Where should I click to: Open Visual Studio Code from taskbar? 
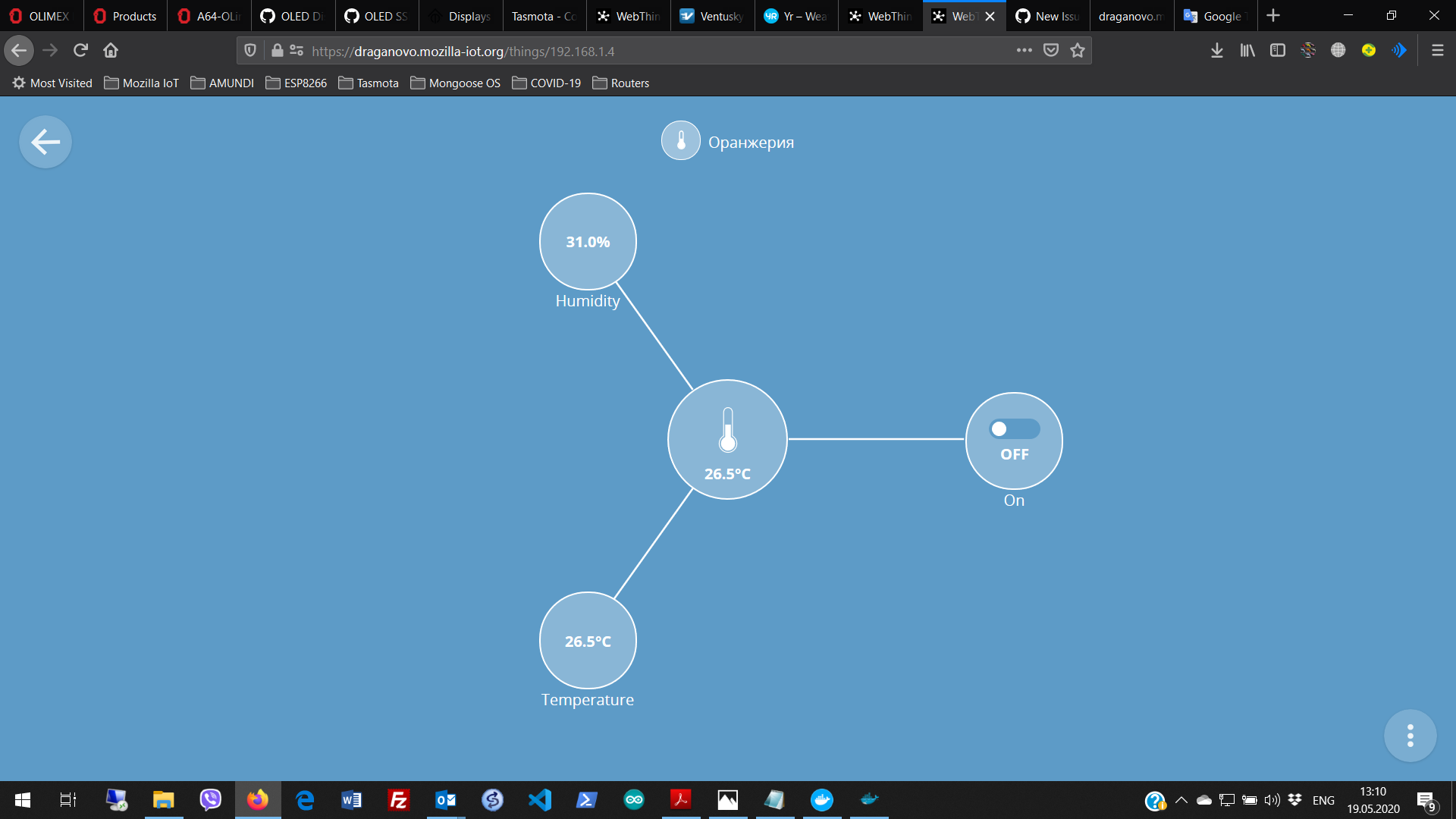point(540,799)
